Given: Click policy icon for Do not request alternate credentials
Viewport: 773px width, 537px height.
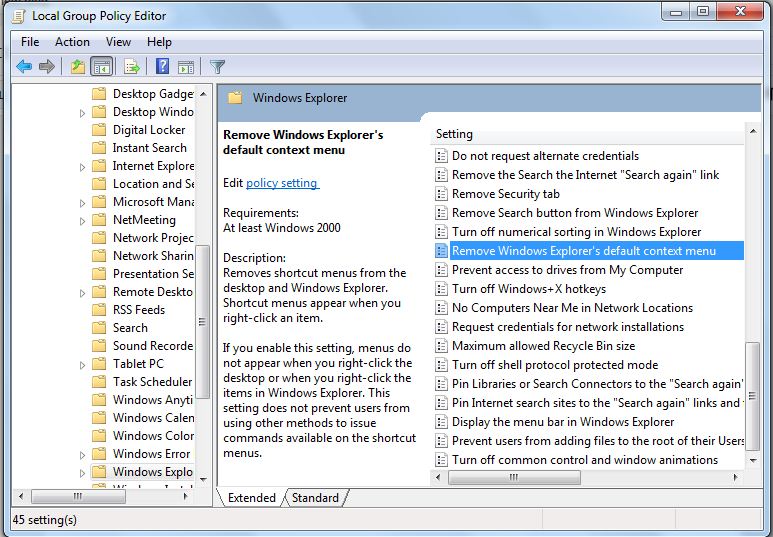Looking at the screenshot, I should point(441,156).
